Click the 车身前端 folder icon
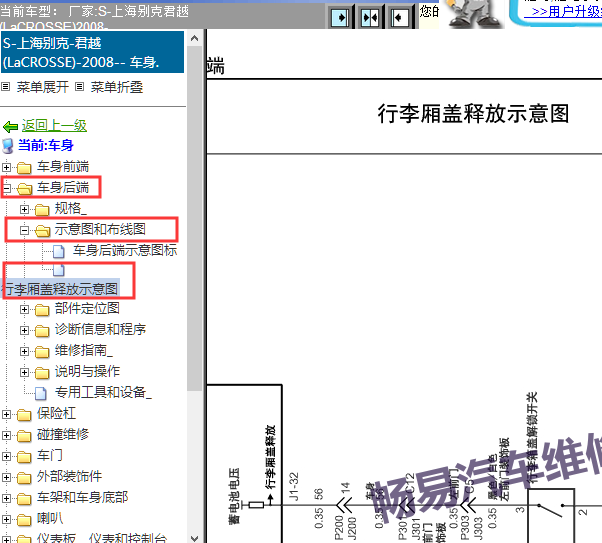602x543 pixels. coord(24,168)
